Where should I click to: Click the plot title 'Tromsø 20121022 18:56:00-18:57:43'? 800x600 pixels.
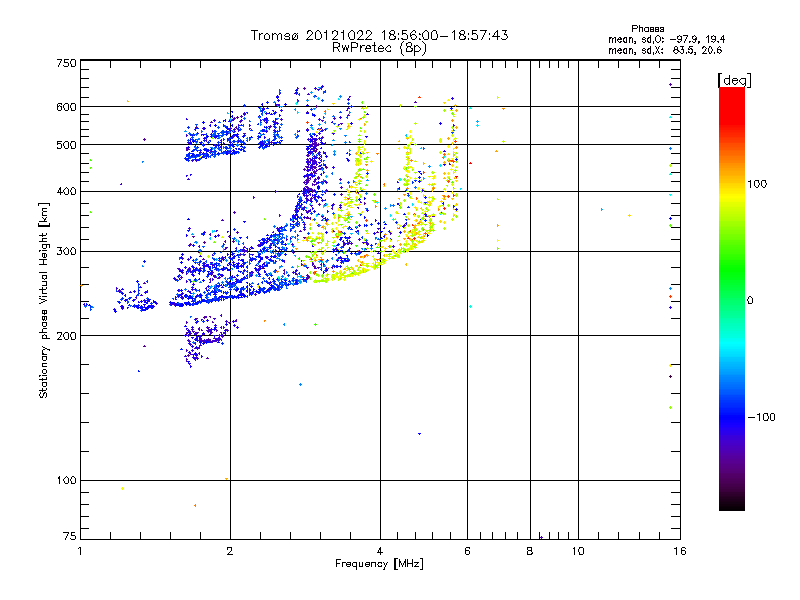(x=379, y=35)
